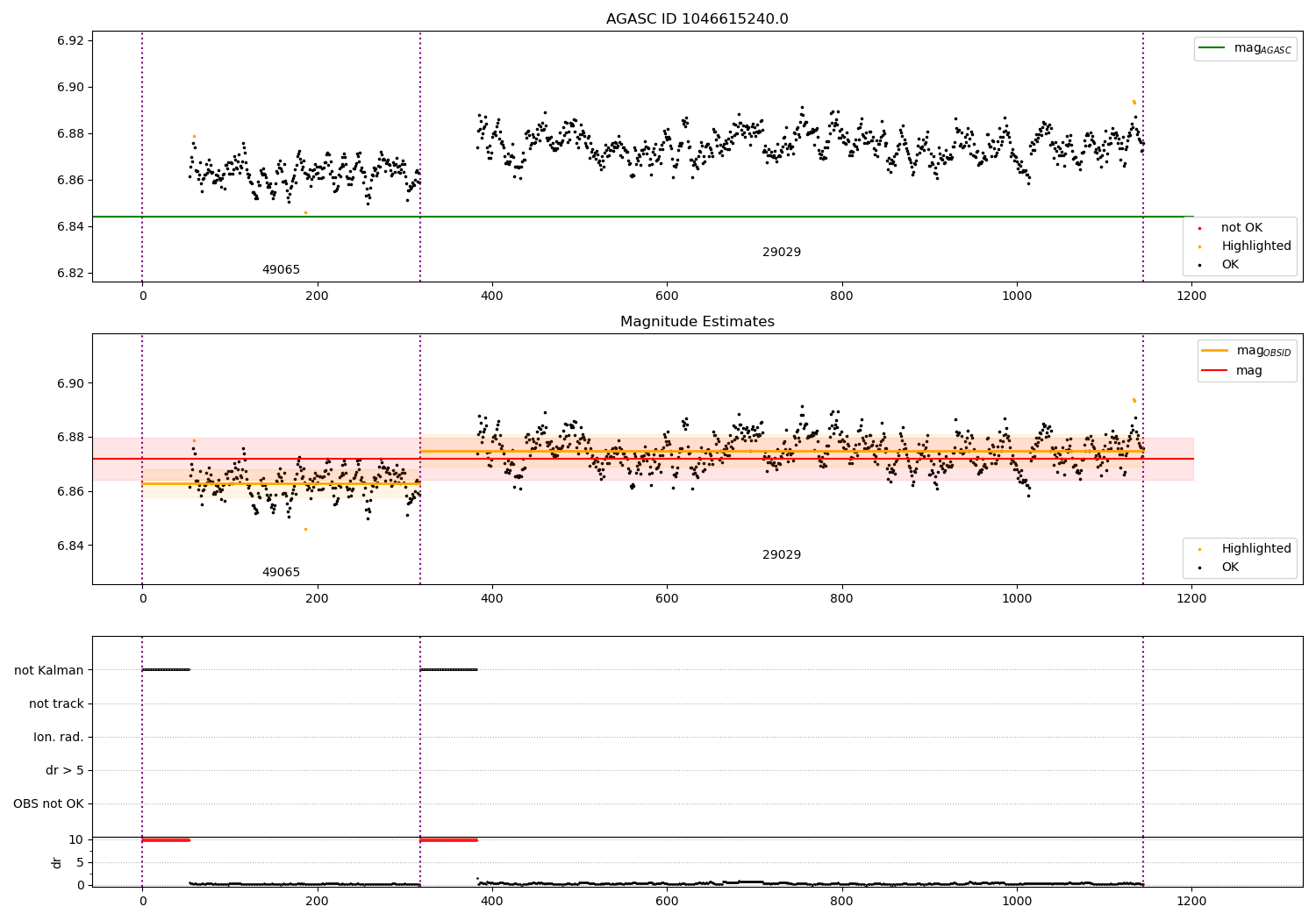Image resolution: width=1316 pixels, height=921 pixels.
Task: Click the red dr=10 segment starting near 320
Action: [448, 840]
